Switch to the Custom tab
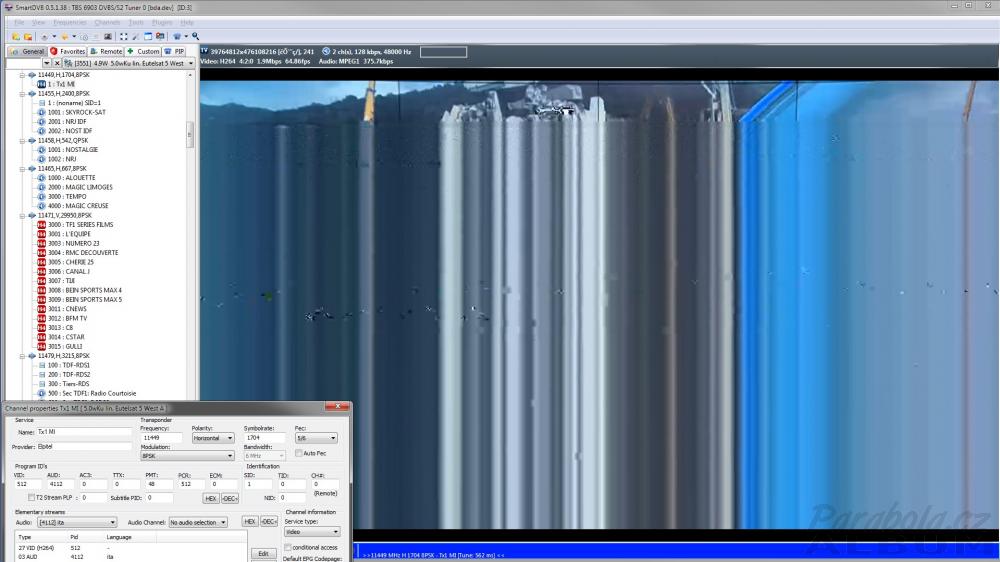 pyautogui.click(x=143, y=51)
